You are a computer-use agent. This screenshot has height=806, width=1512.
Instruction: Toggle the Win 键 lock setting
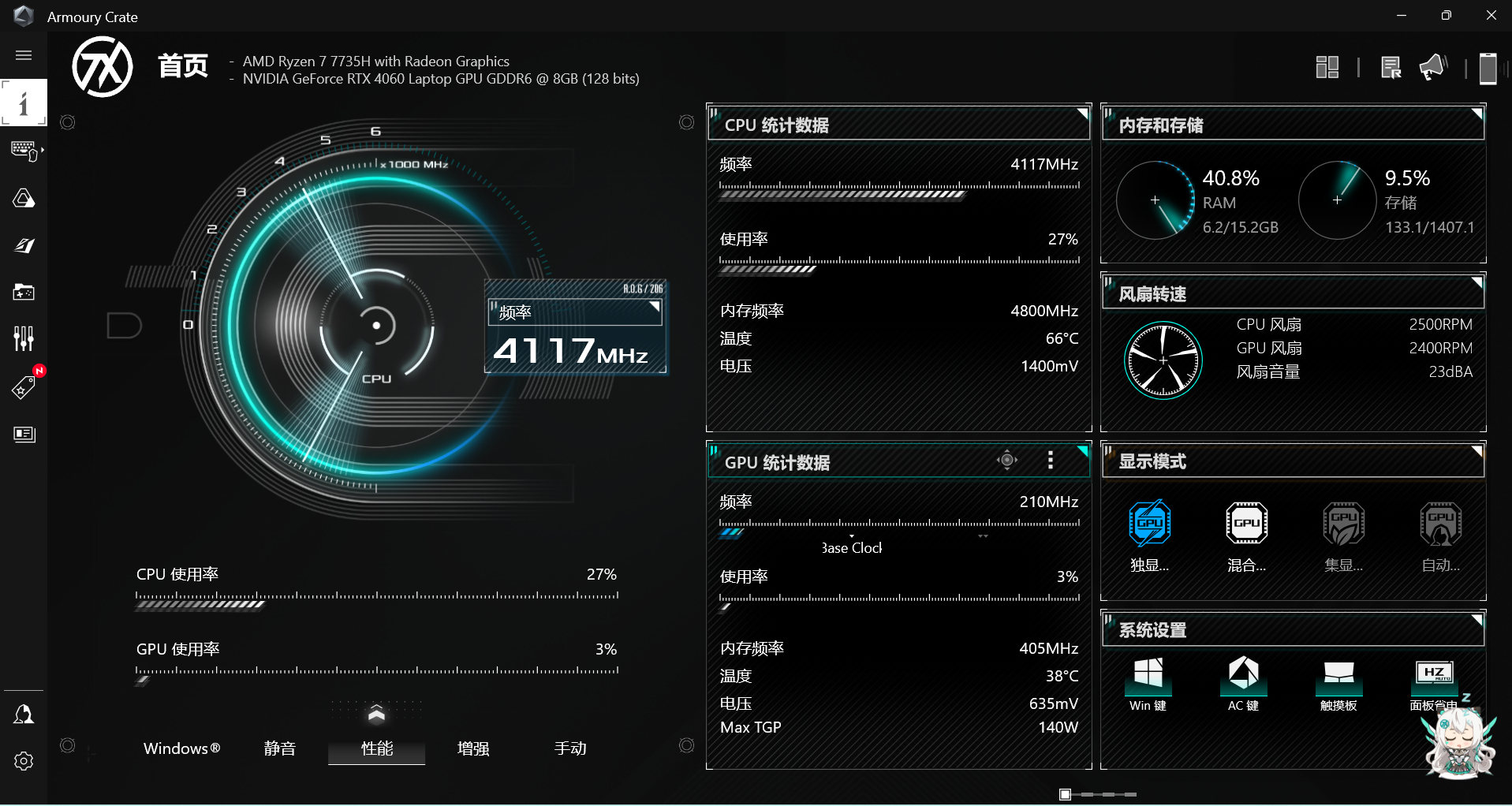(1148, 685)
